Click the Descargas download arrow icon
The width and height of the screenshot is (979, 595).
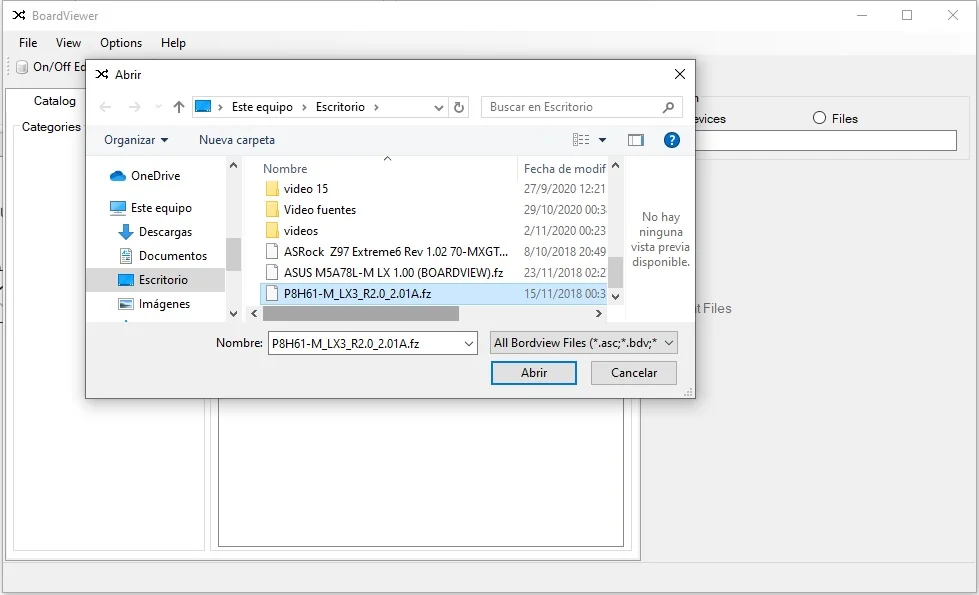coord(126,232)
